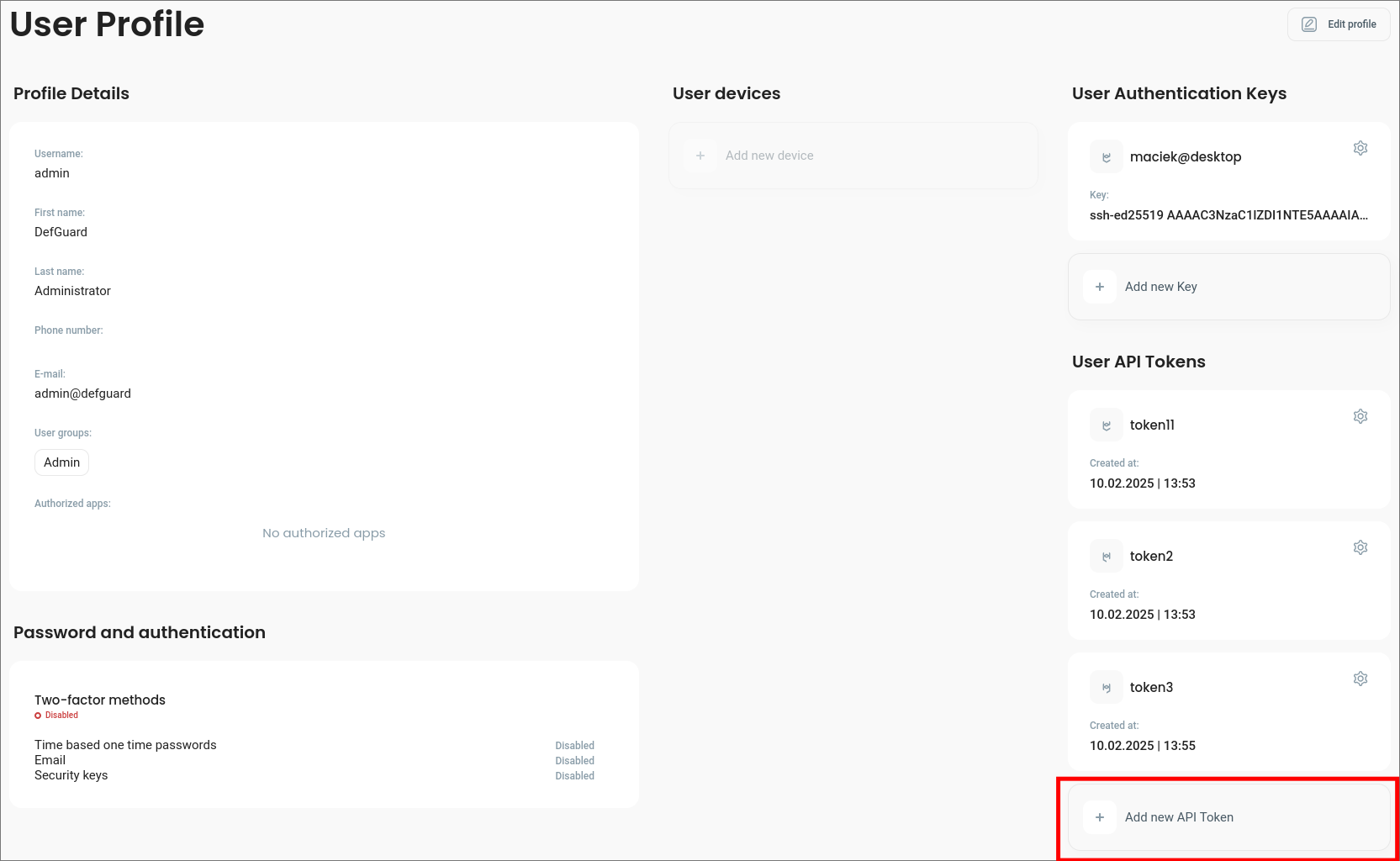Click the avatar icon beside token3
Viewport: 1400px width, 861px height.
click(1106, 688)
